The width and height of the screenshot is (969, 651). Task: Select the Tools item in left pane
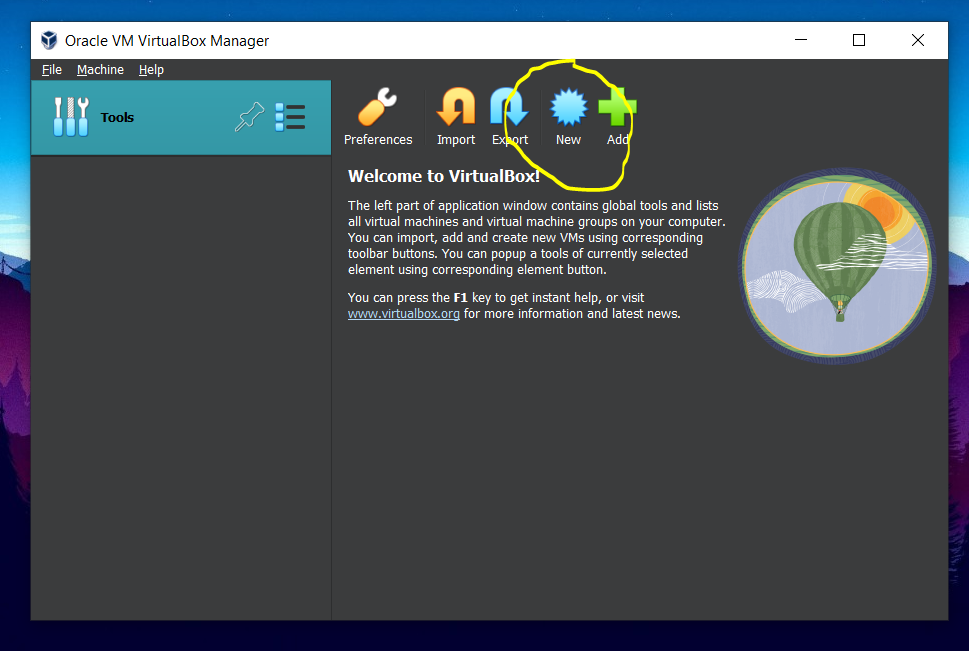(x=117, y=118)
